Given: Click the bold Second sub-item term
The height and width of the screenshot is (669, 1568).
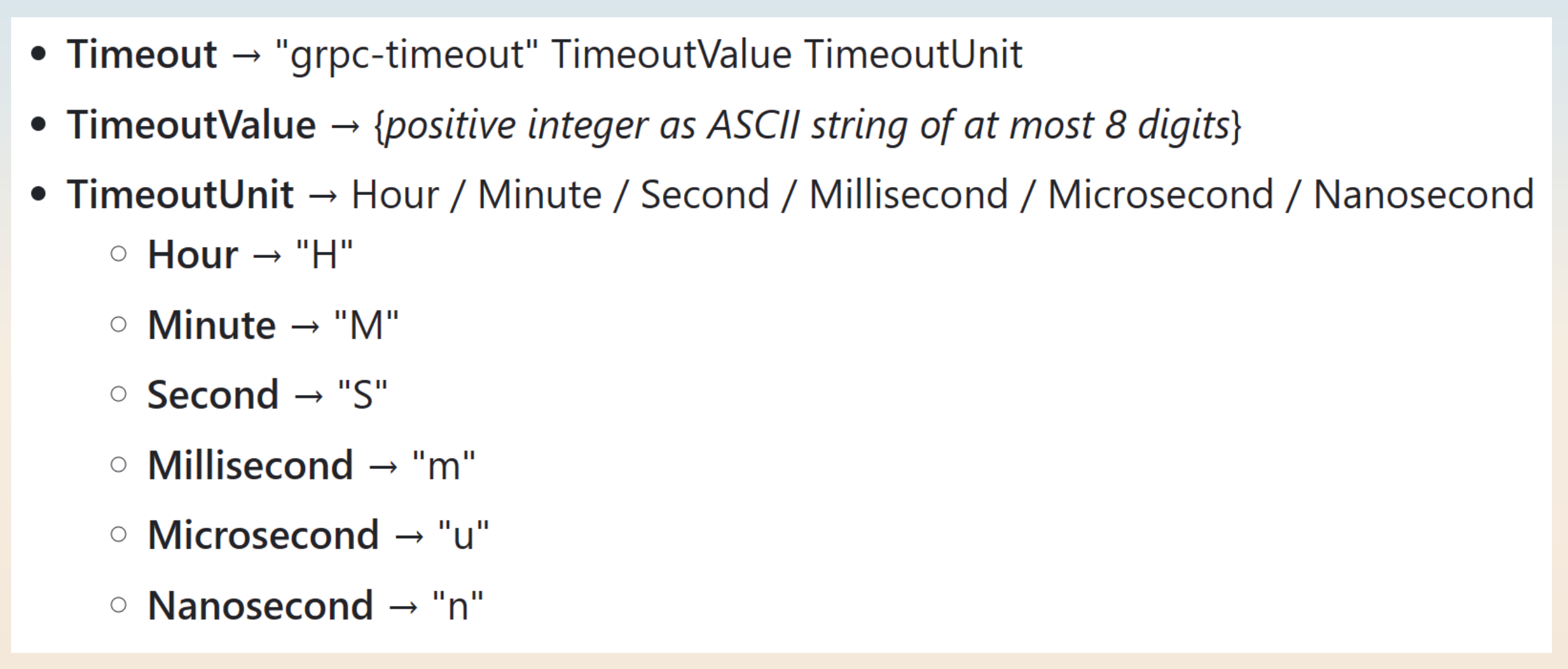Looking at the screenshot, I should pyautogui.click(x=213, y=395).
